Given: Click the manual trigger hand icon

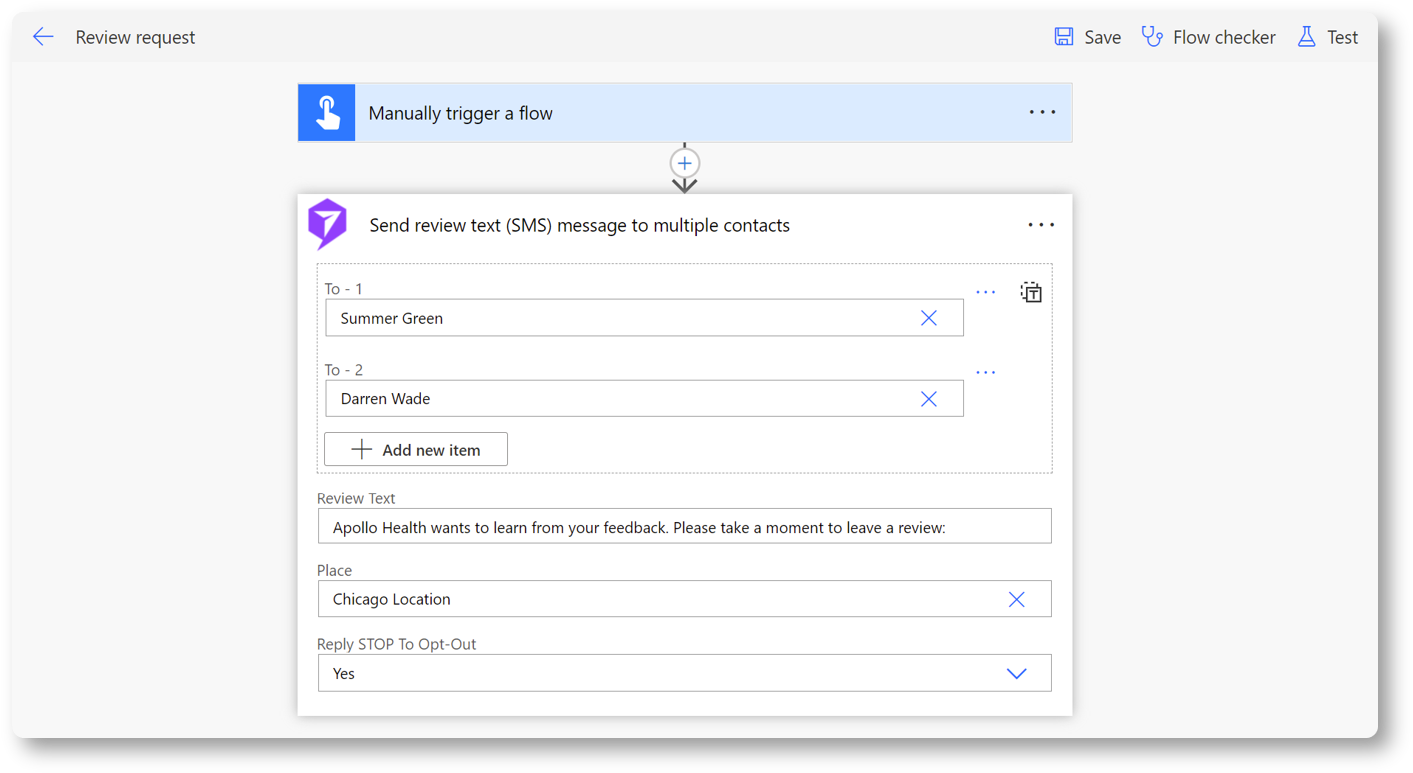Looking at the screenshot, I should [x=327, y=113].
